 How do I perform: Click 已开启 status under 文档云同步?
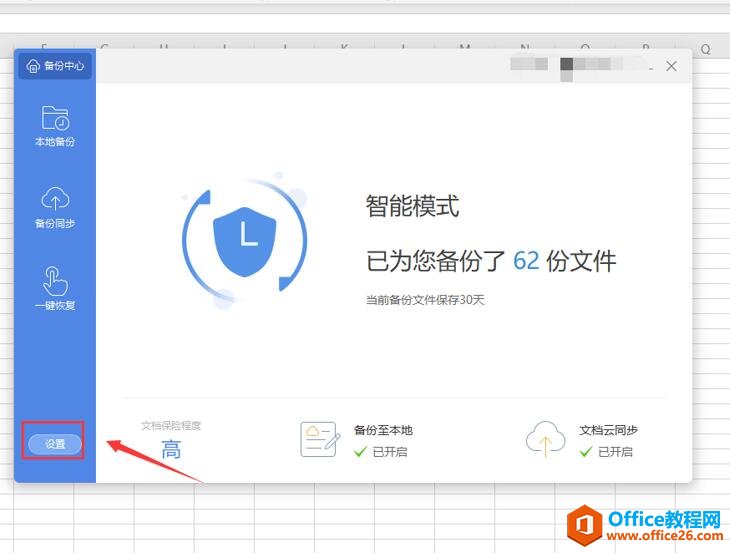coord(615,452)
